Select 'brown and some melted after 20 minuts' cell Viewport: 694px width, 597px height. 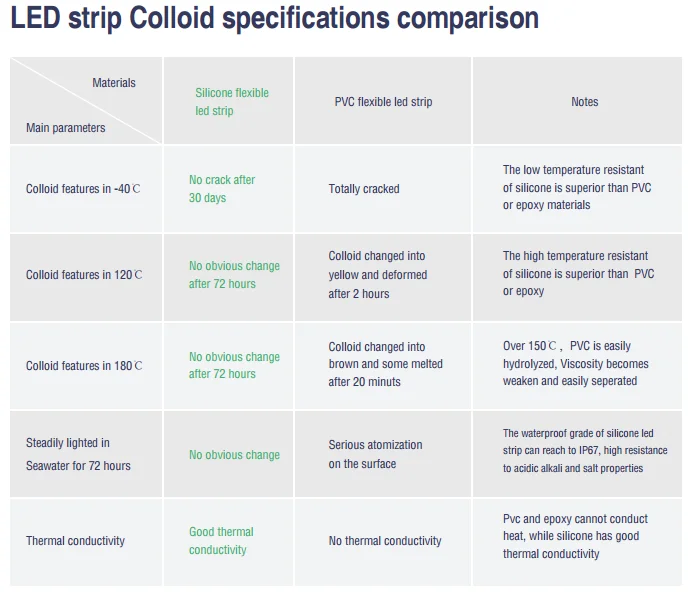385,364
